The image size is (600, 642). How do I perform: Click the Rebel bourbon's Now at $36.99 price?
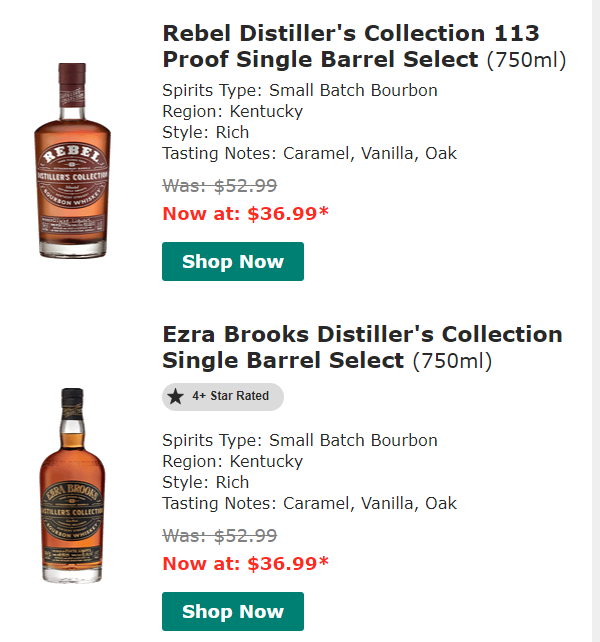point(245,213)
